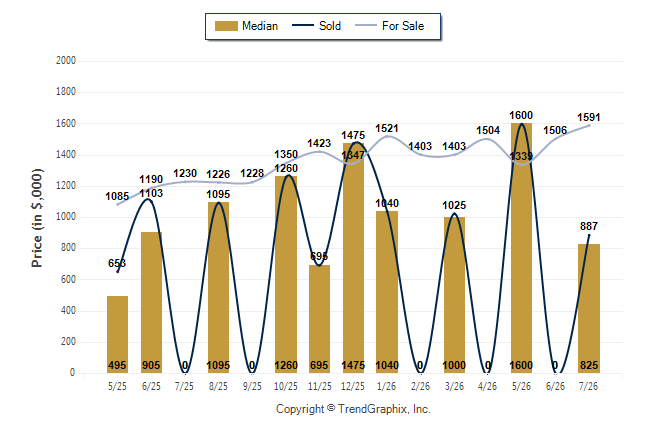Select the 12/25 median bar of 1475
The height and width of the screenshot is (434, 646).
tap(353, 258)
